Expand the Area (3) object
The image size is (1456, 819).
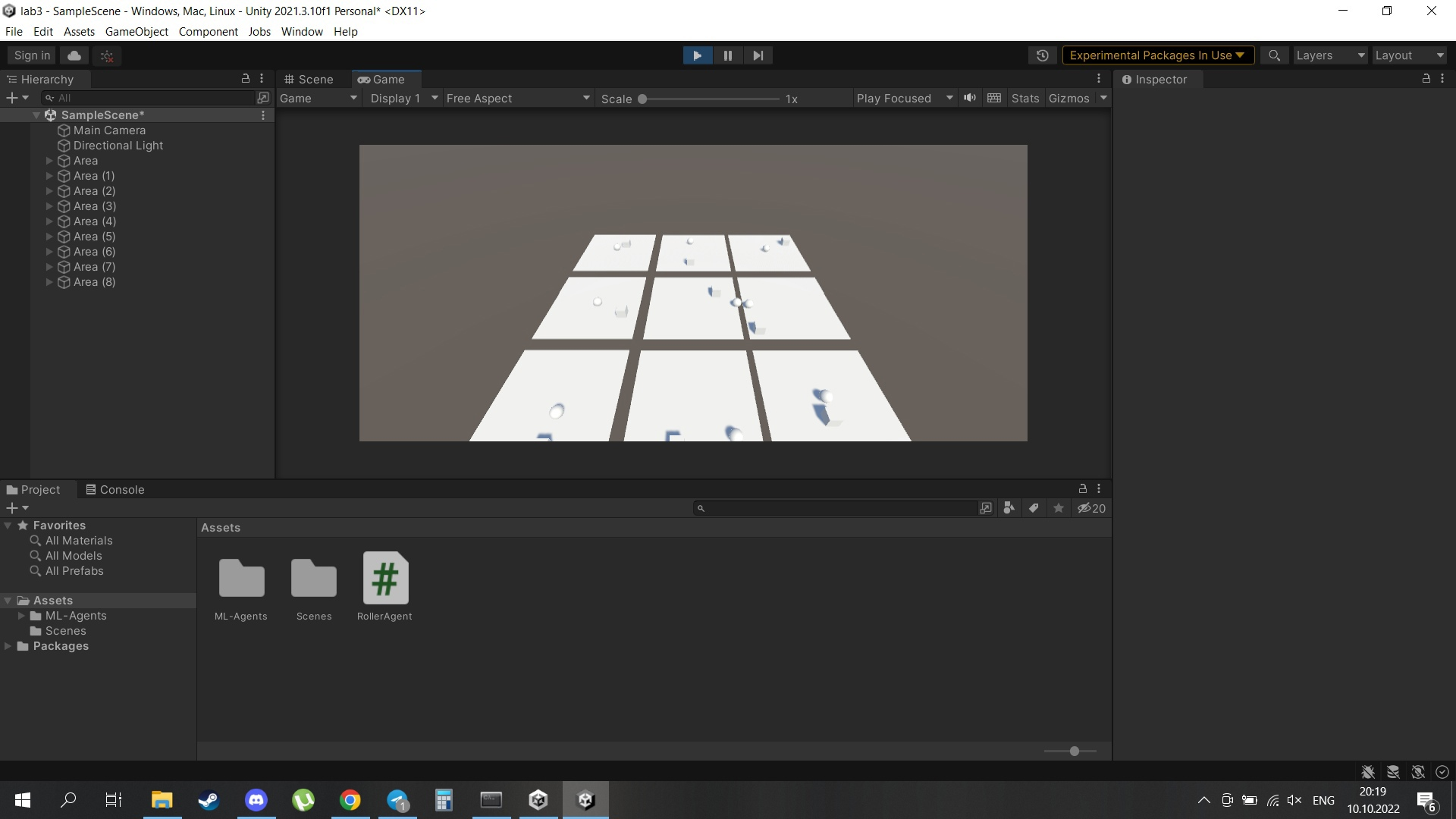point(49,206)
